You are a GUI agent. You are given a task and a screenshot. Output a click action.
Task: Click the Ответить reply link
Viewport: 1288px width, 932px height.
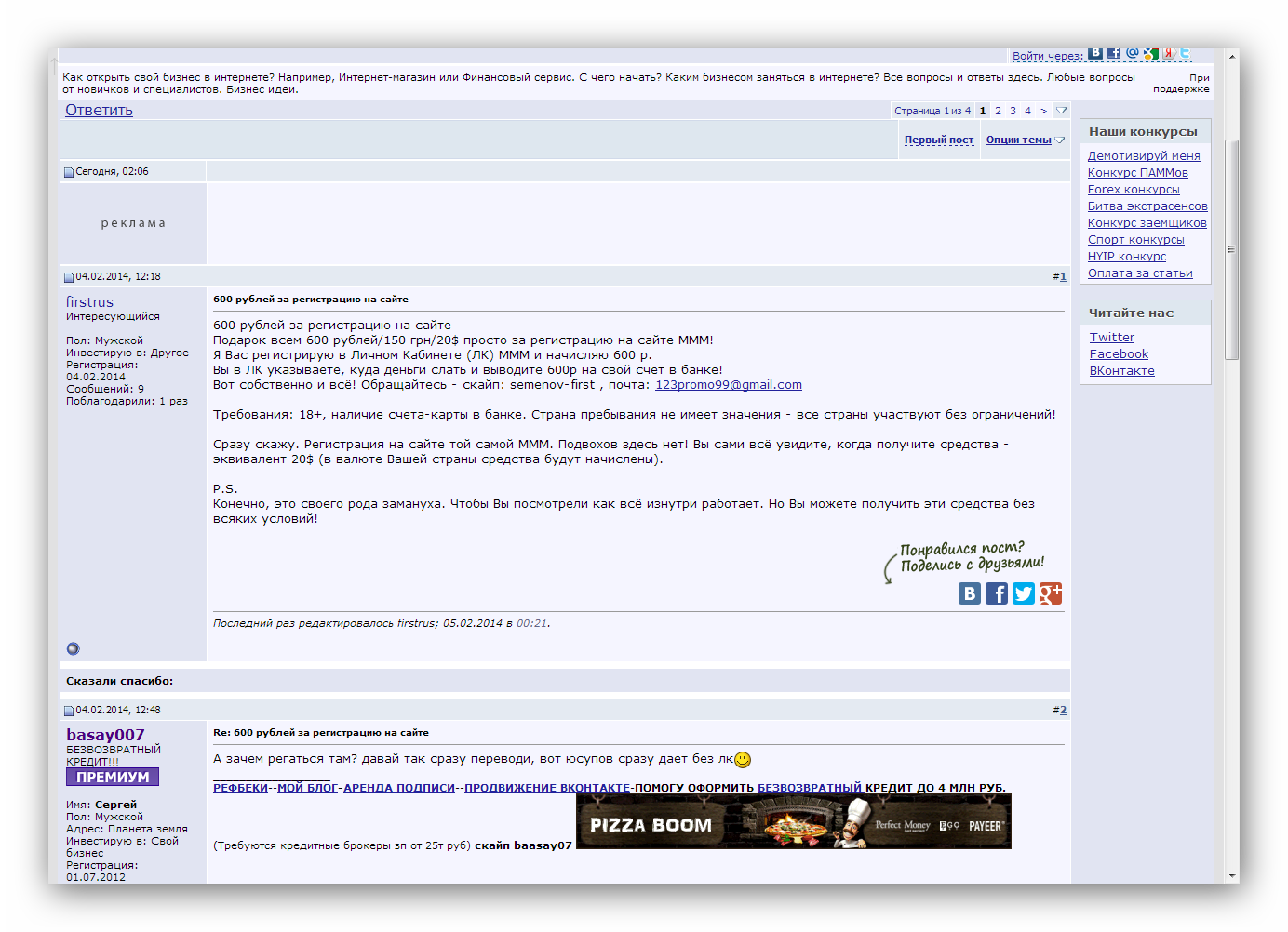[x=99, y=110]
